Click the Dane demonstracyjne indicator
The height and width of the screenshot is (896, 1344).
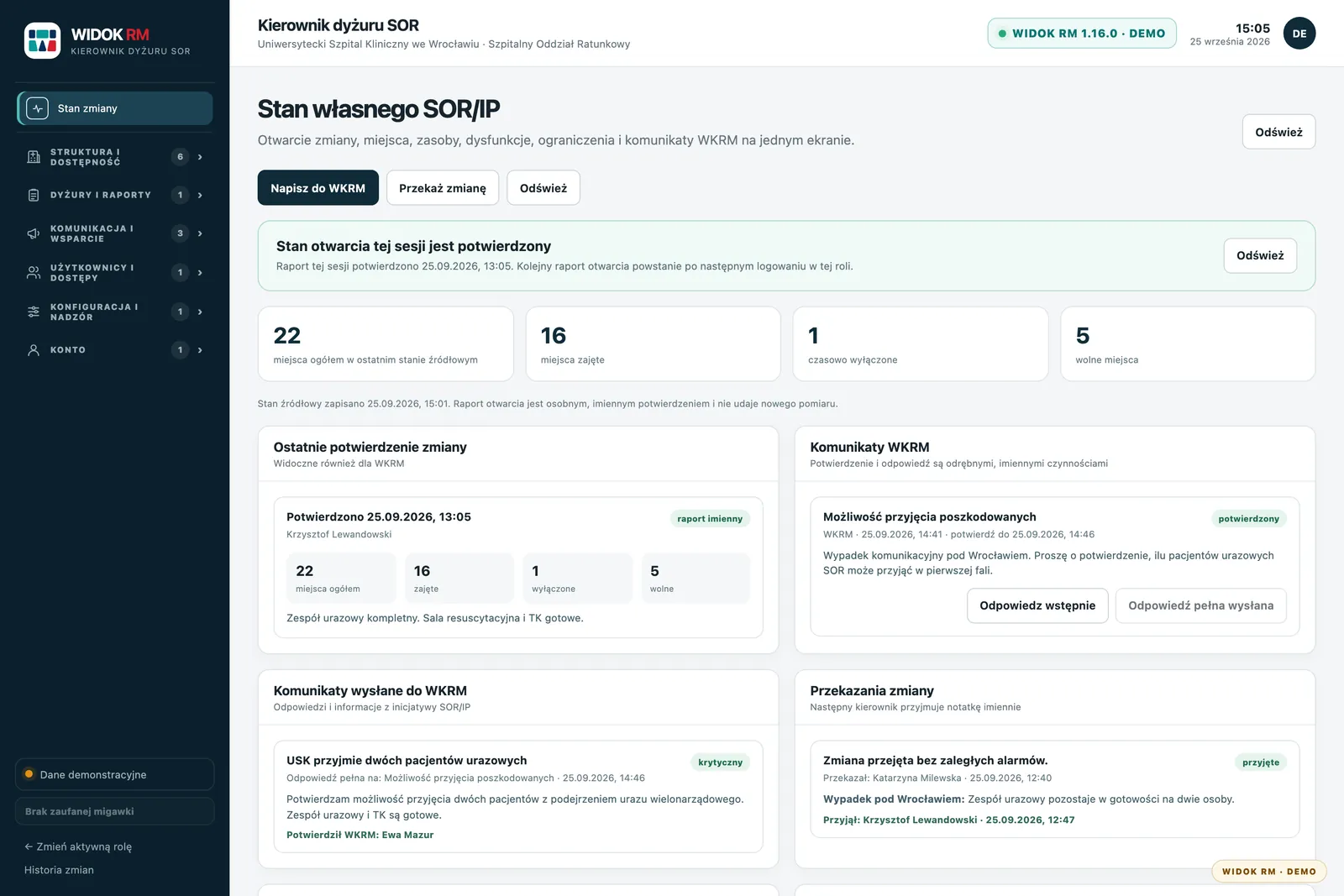(115, 774)
